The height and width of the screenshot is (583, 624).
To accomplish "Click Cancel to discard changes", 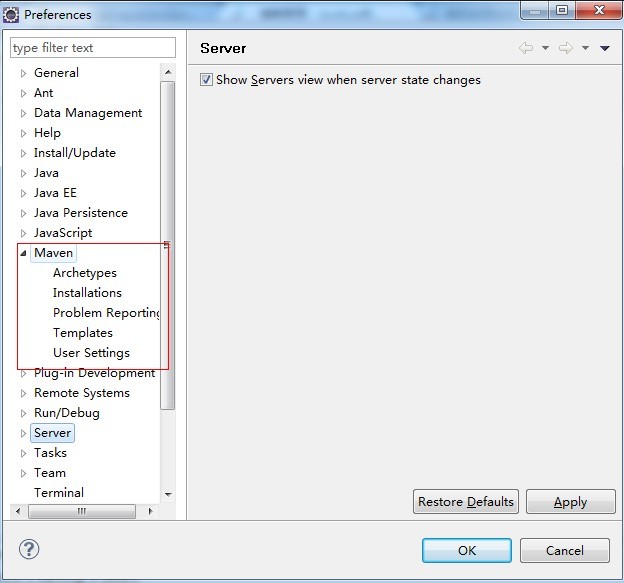I will point(564,550).
